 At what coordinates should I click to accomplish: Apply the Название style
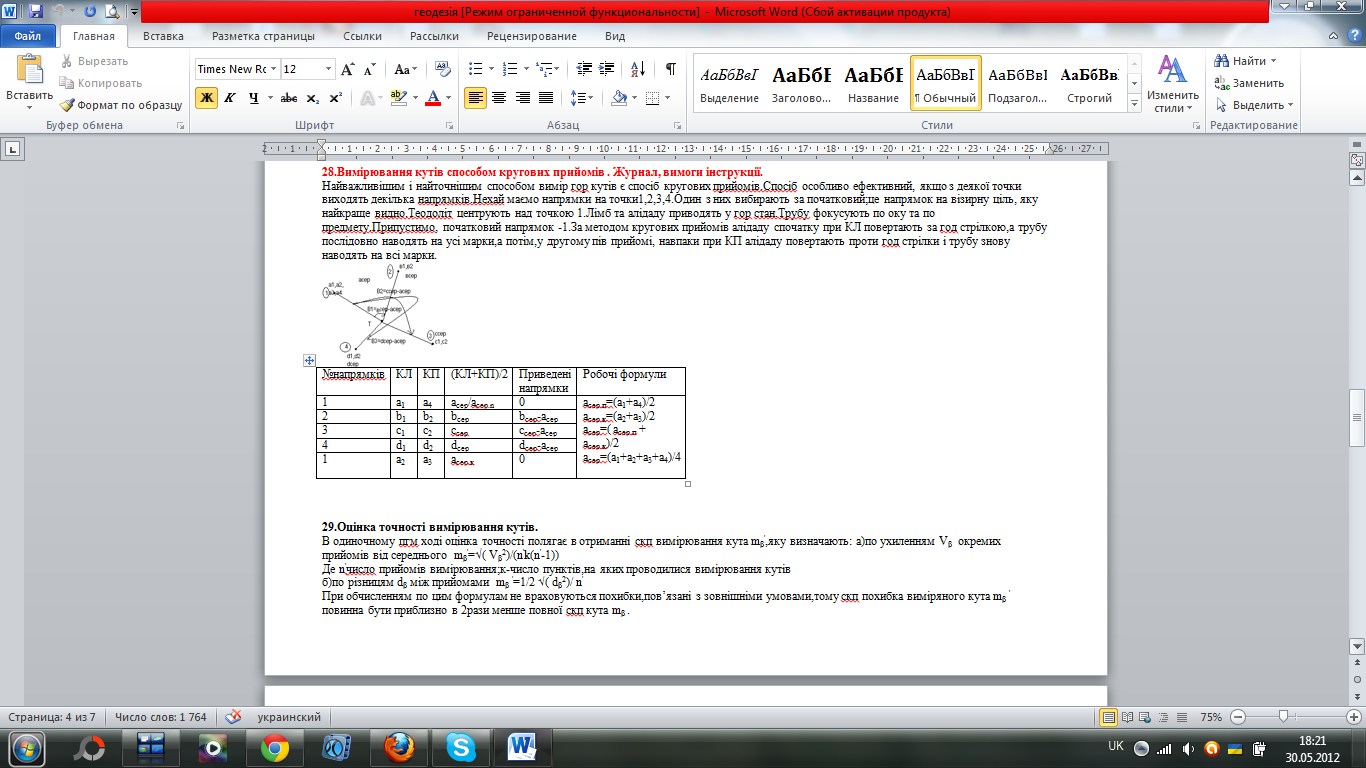pyautogui.click(x=873, y=83)
